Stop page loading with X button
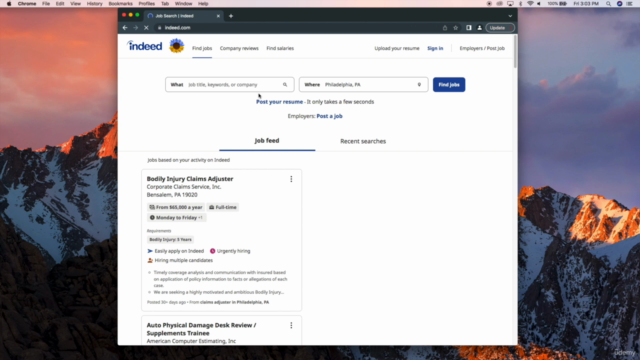 146,28
